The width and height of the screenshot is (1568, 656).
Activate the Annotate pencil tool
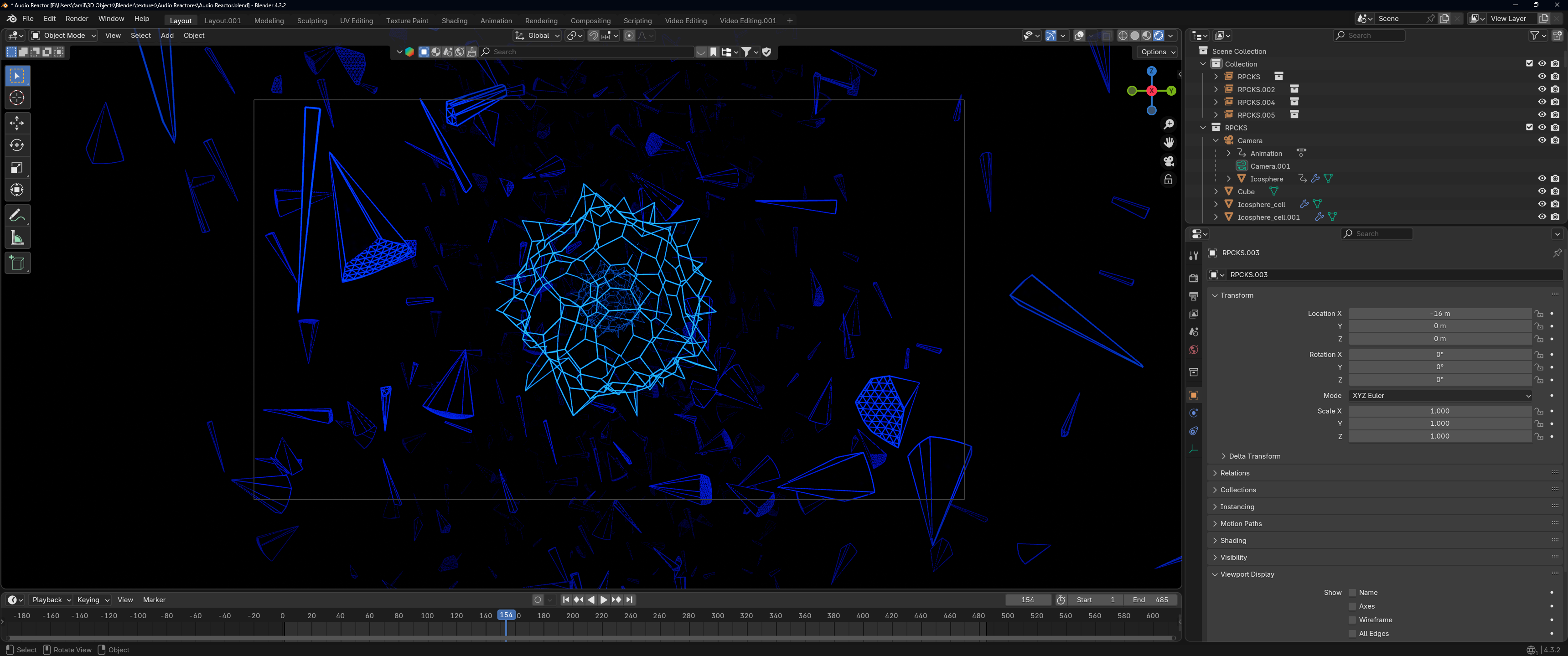[17, 216]
